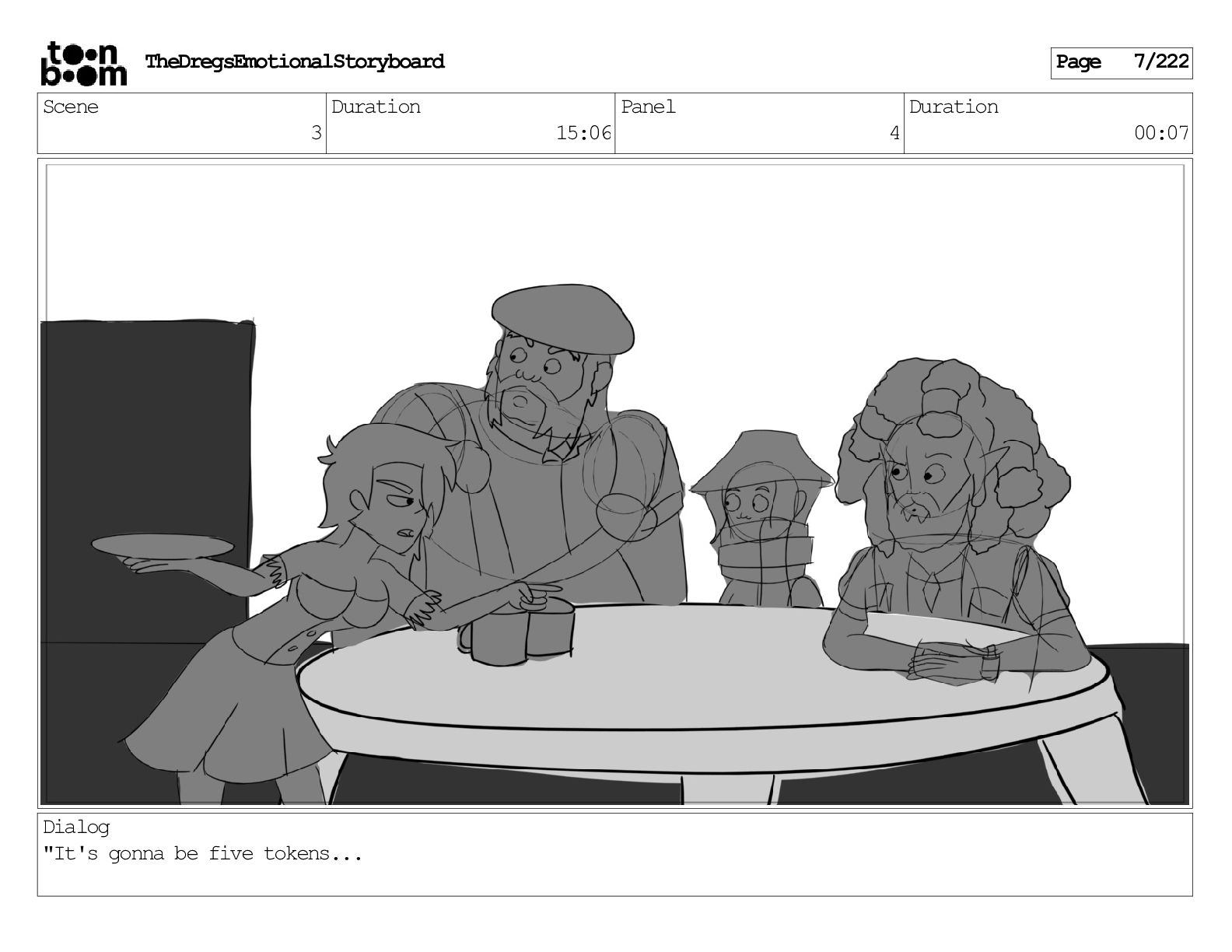Viewport: 1232px width, 952px height.
Task: Select scene number 3
Action: pyautogui.click(x=316, y=133)
